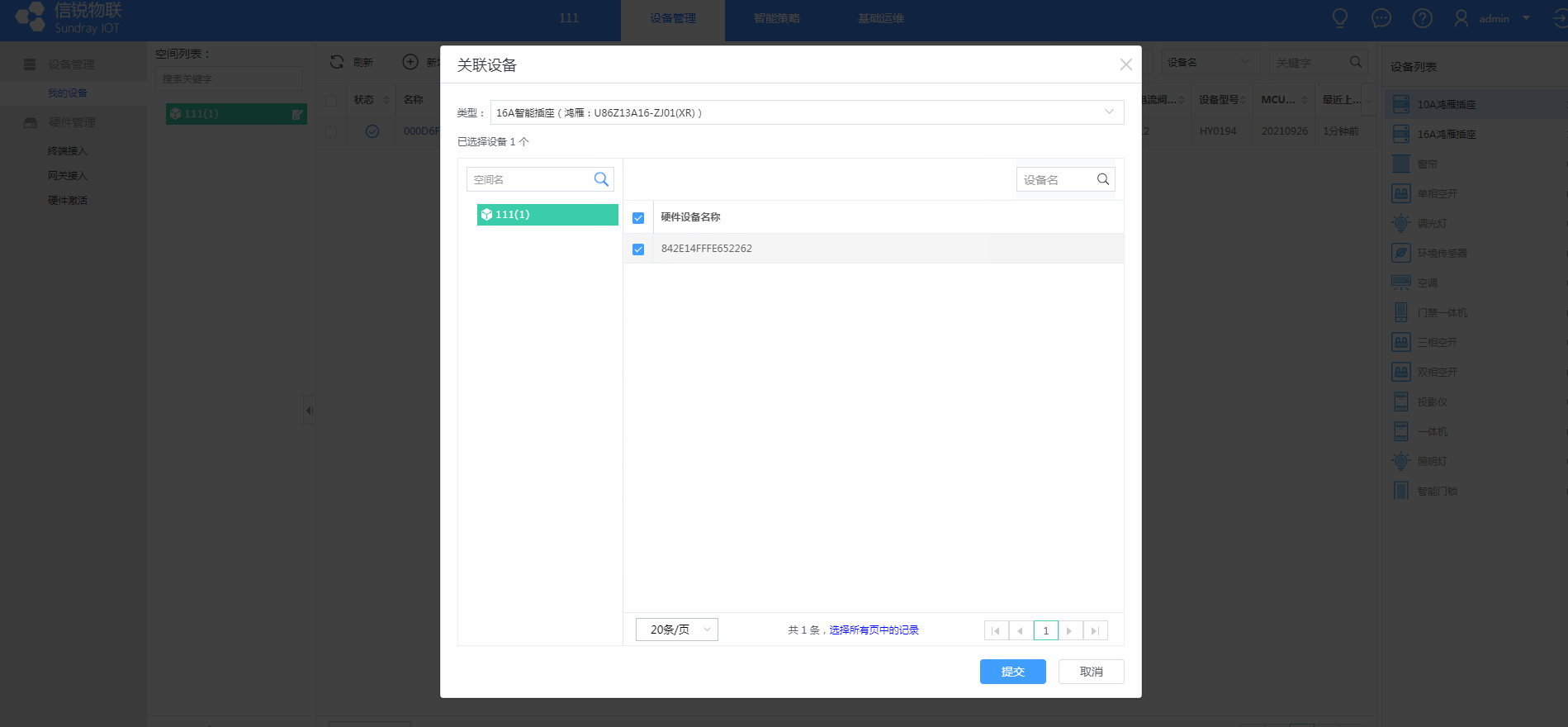Click the user profile icon
The image size is (1568, 727).
(1461, 18)
